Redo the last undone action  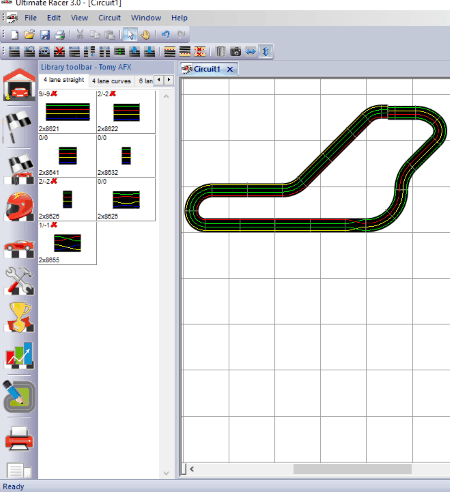click(181, 34)
